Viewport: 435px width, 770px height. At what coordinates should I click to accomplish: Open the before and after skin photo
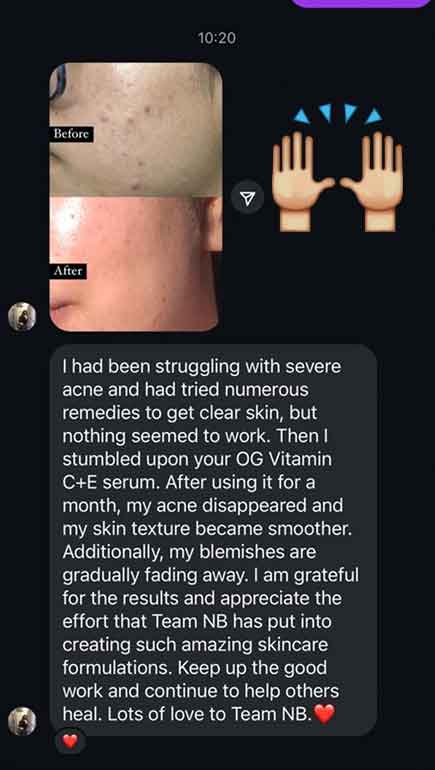pyautogui.click(x=136, y=197)
